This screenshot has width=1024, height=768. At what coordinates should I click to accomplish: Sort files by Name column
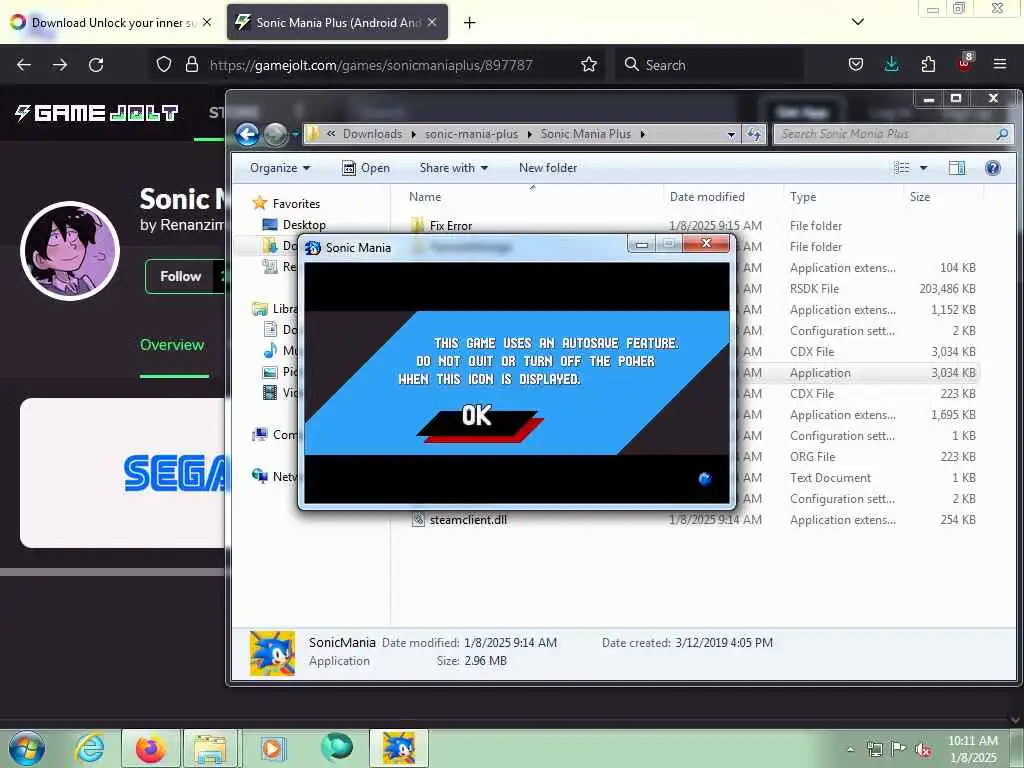pyautogui.click(x=425, y=197)
